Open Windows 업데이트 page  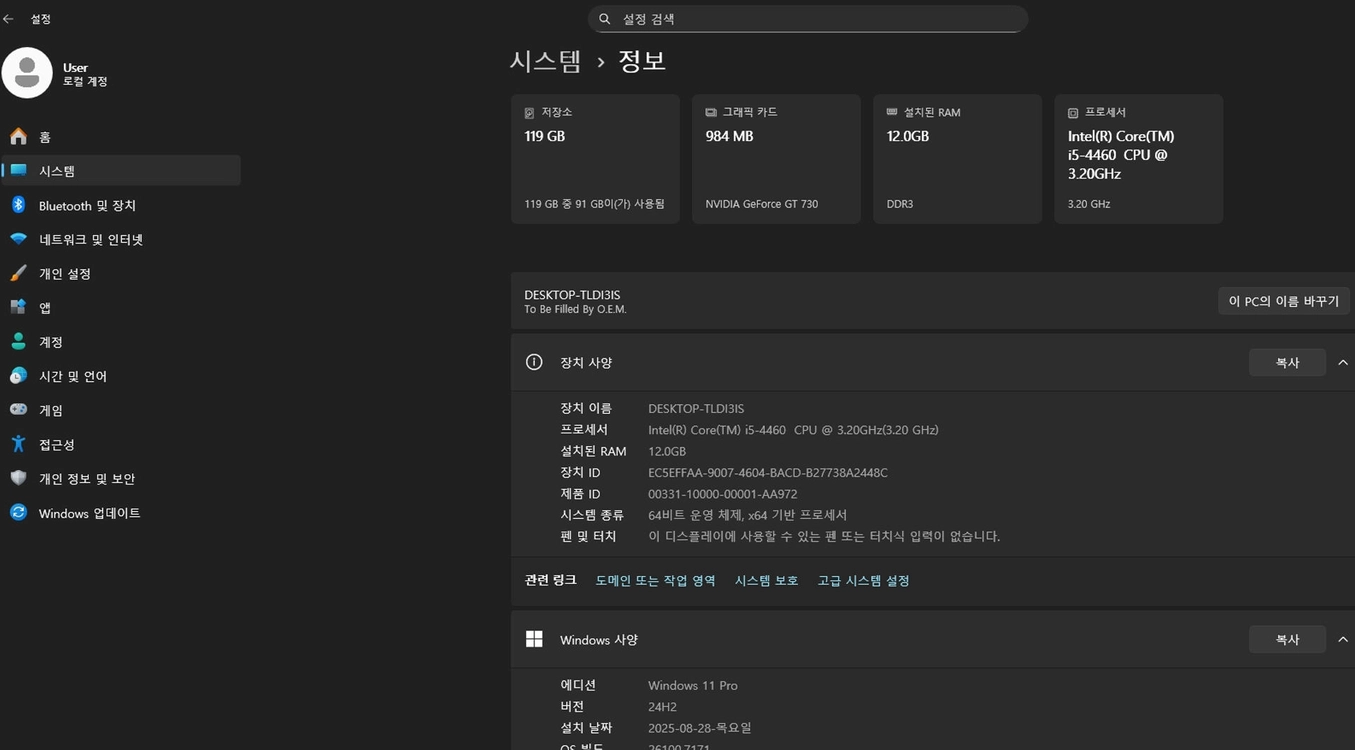[x=121, y=512]
